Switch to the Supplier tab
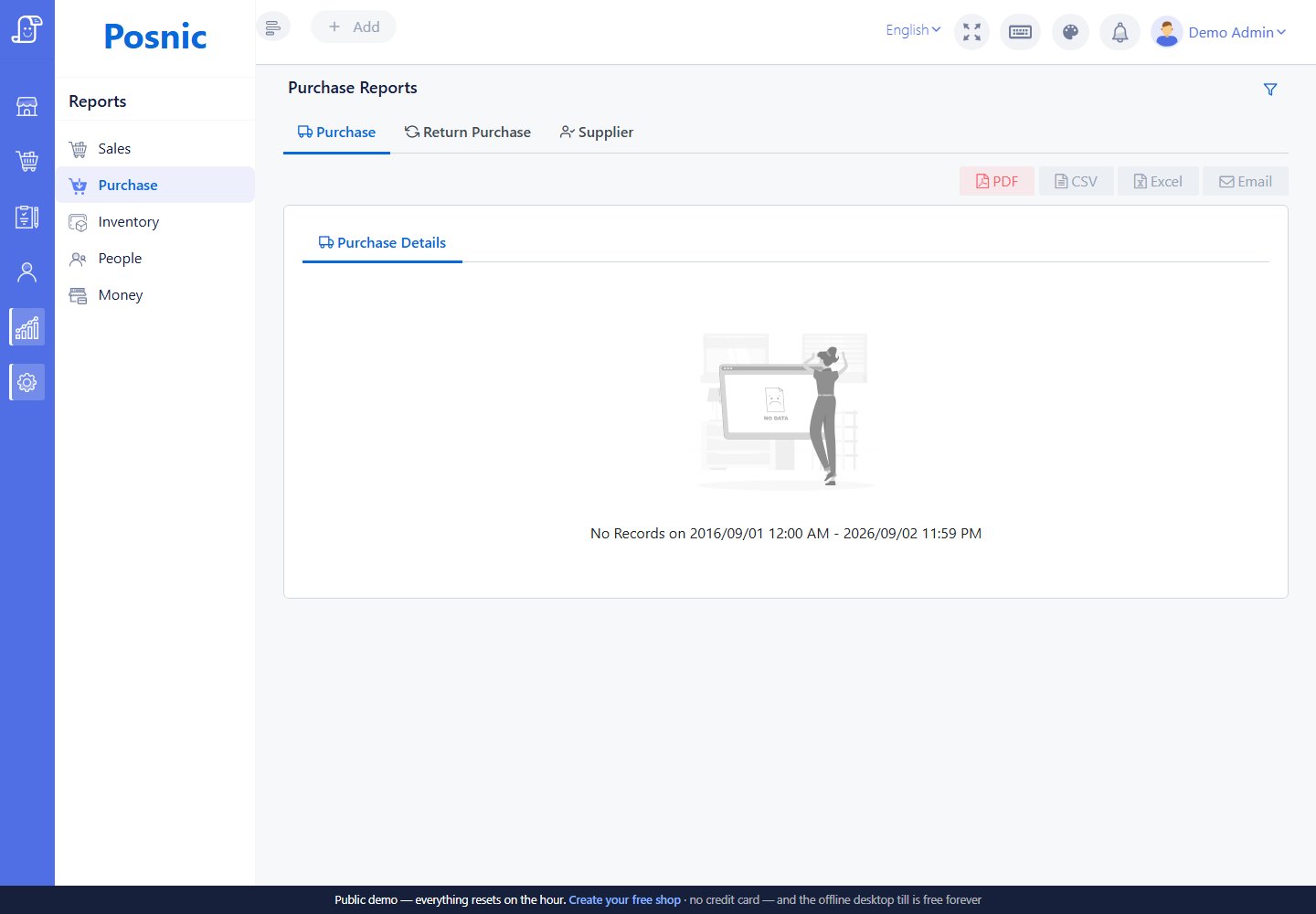This screenshot has width=1316, height=914. point(597,133)
